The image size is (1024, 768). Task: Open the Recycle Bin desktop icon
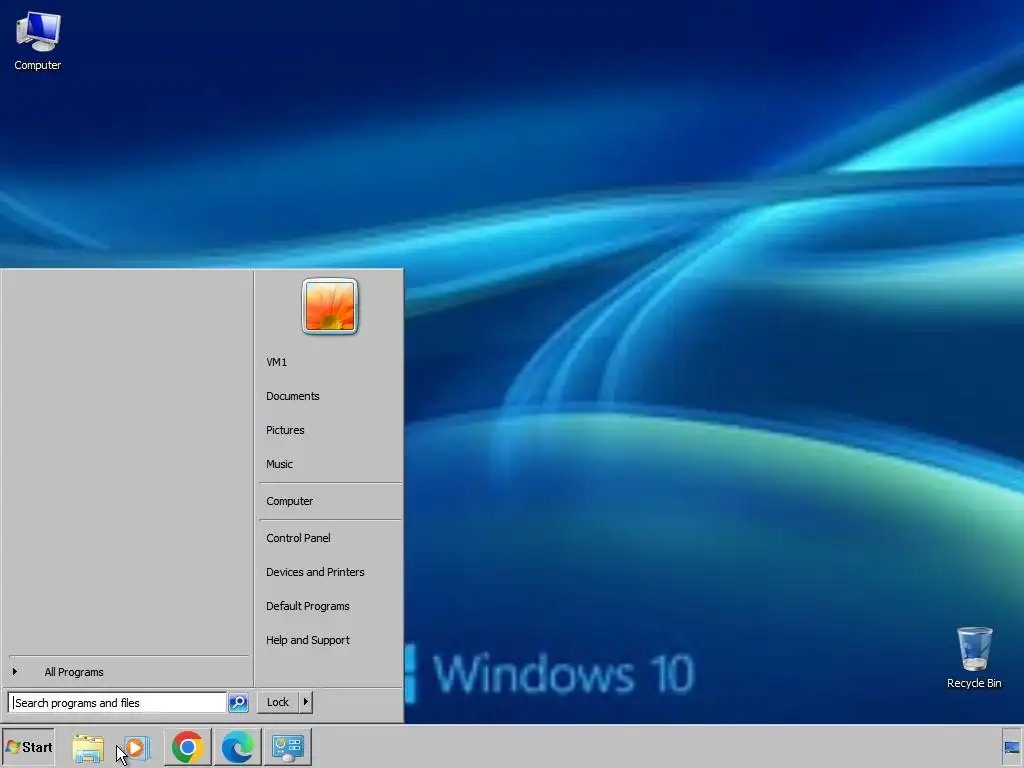pos(974,657)
